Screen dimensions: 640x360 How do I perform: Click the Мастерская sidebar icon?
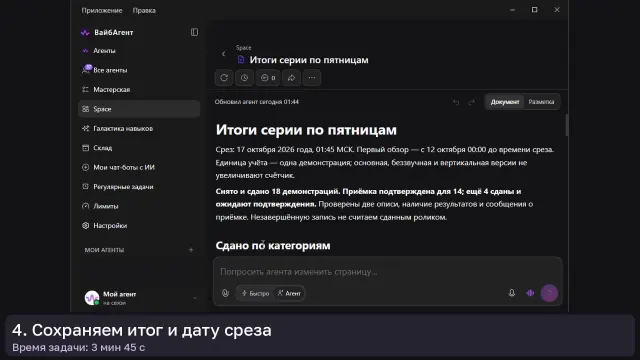pos(85,89)
